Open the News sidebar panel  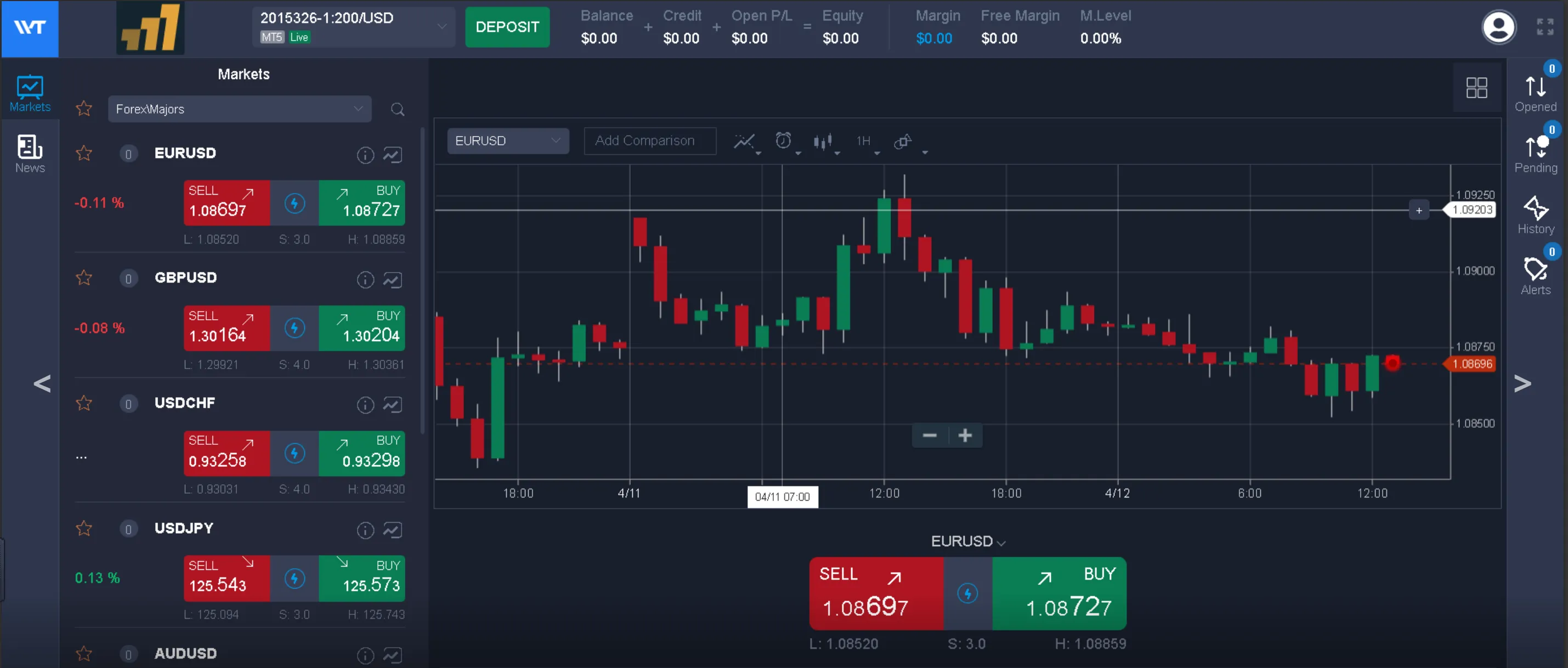coord(30,154)
